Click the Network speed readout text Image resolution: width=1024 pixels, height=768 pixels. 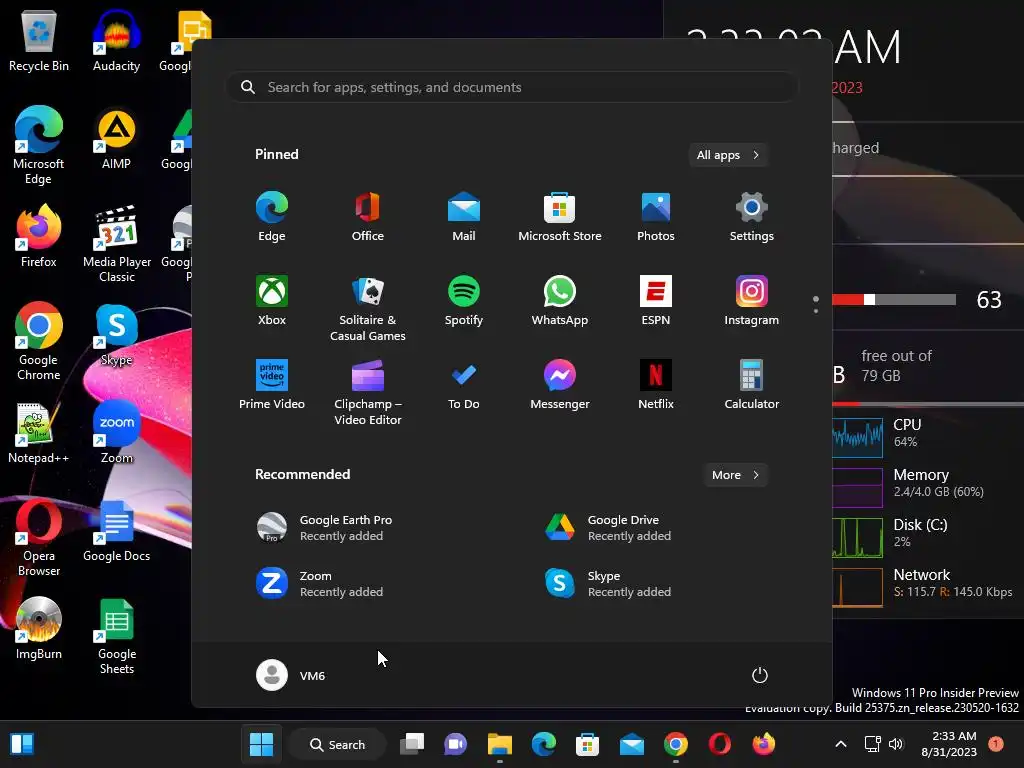(953, 592)
